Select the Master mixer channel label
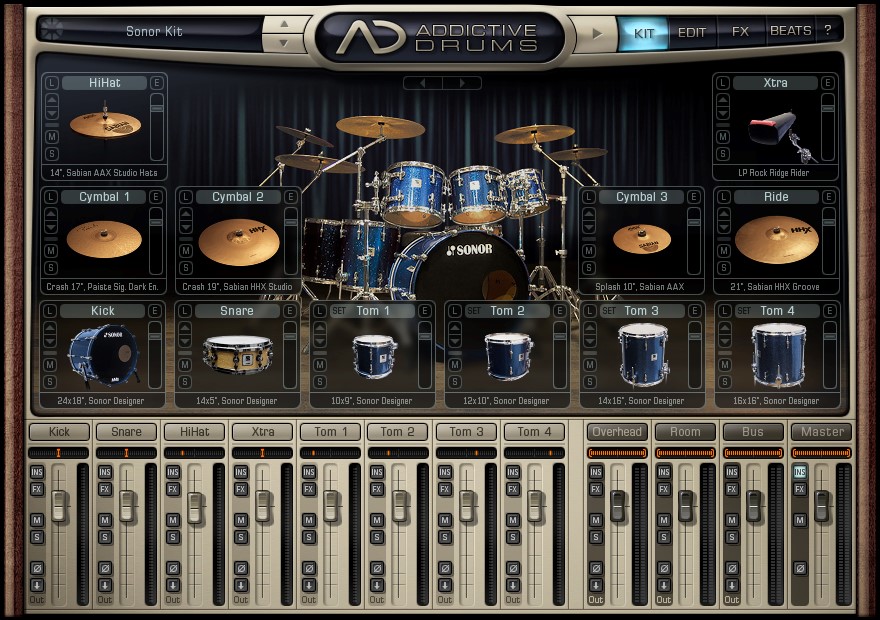Image resolution: width=880 pixels, height=620 pixels. coord(822,432)
